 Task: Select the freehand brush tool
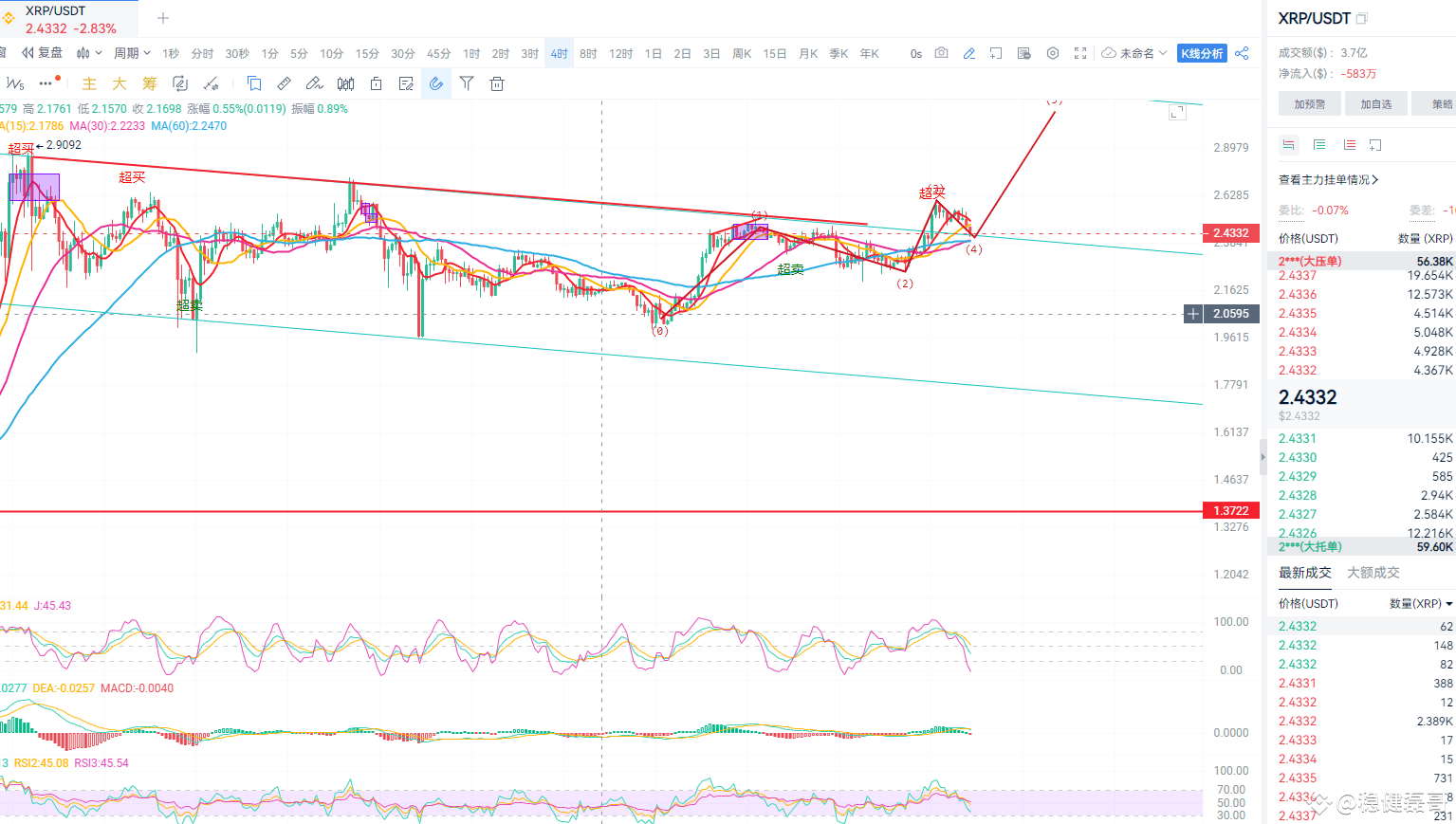pos(314,83)
